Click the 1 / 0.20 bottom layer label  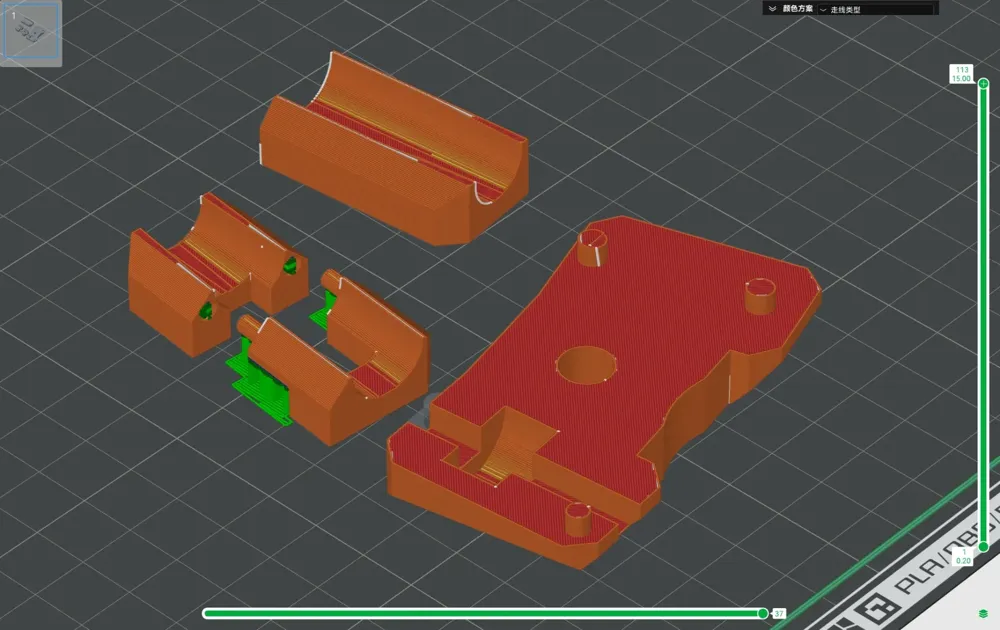tap(963, 557)
